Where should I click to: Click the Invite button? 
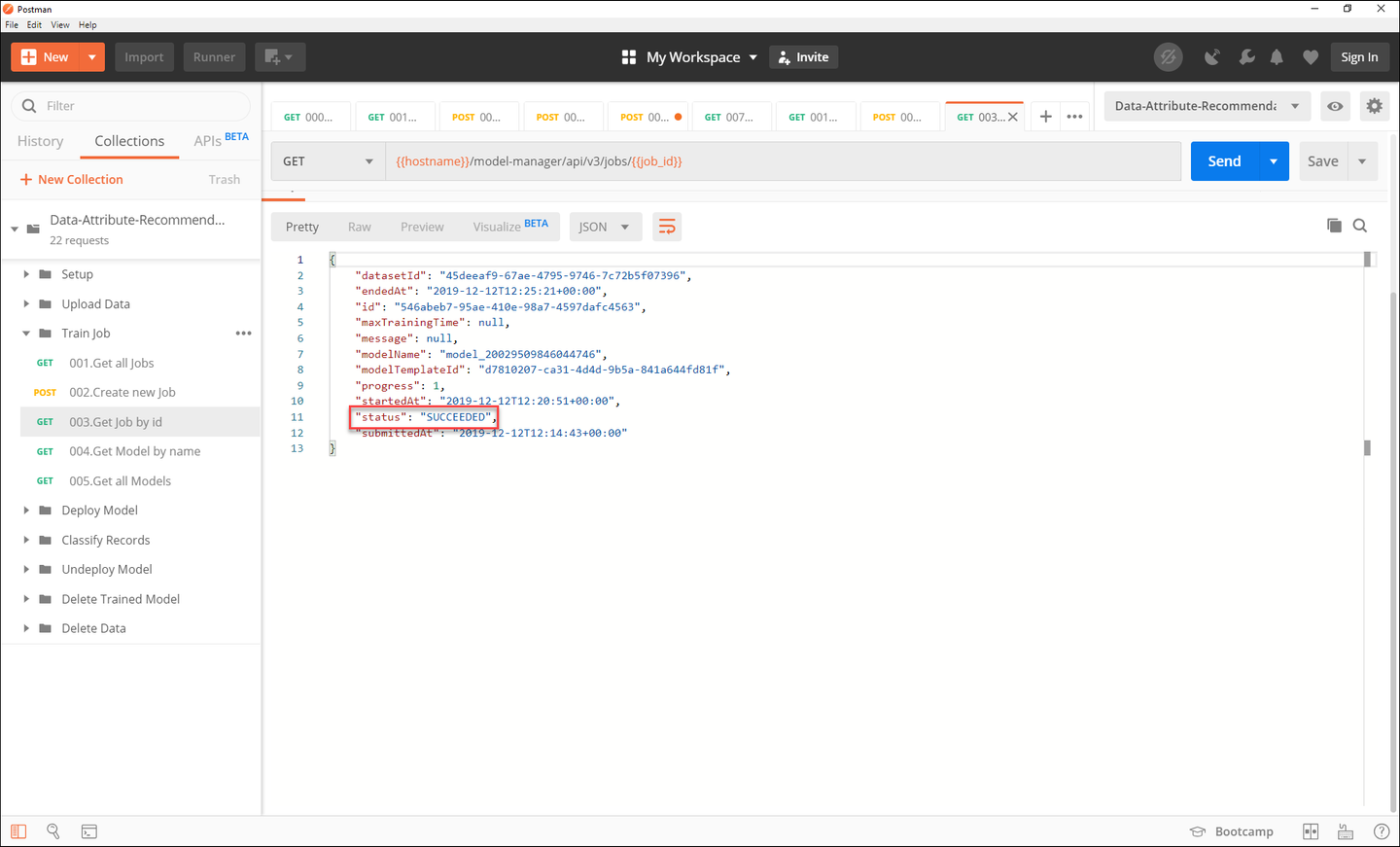click(x=804, y=57)
